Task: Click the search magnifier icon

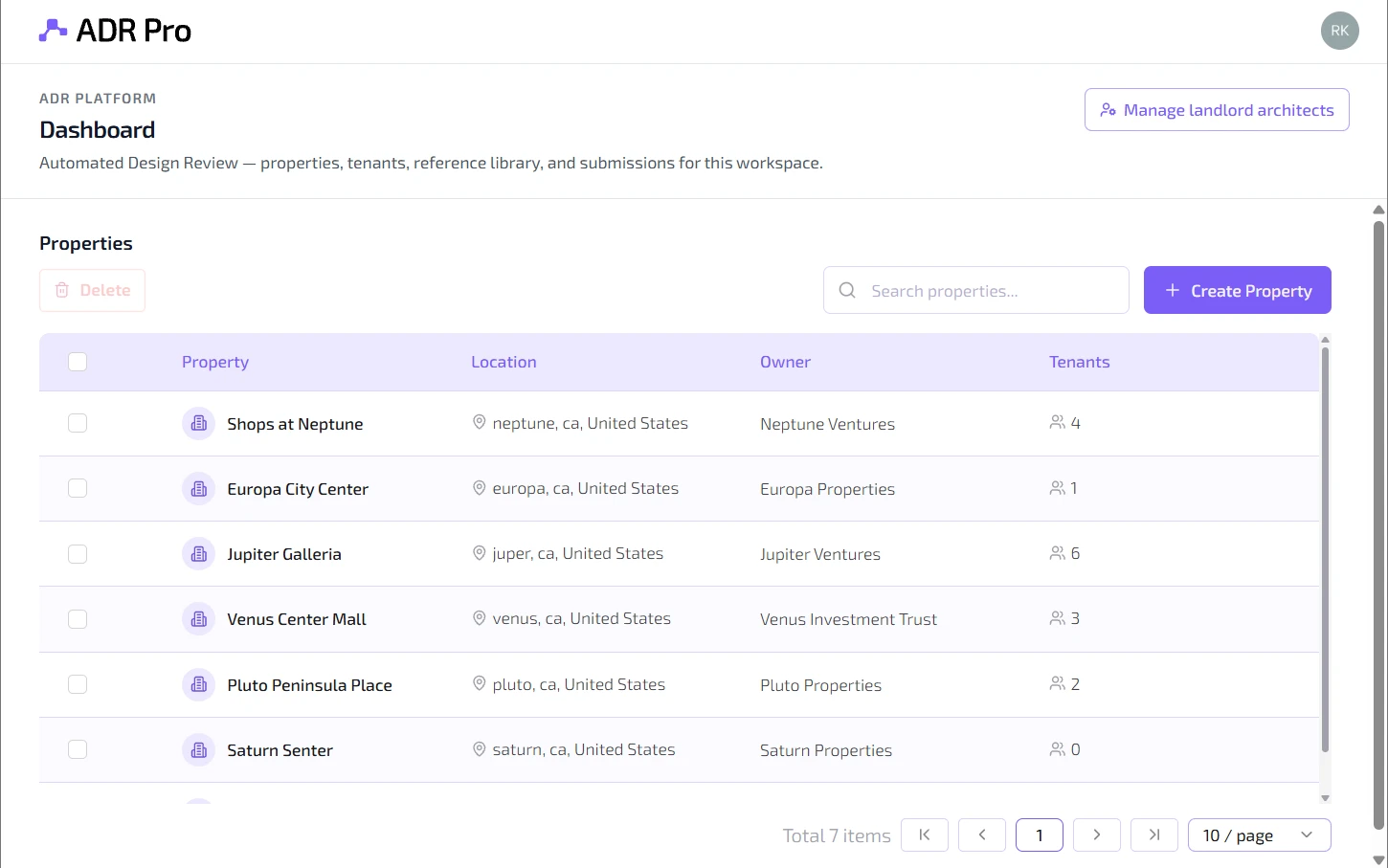Action: click(847, 290)
